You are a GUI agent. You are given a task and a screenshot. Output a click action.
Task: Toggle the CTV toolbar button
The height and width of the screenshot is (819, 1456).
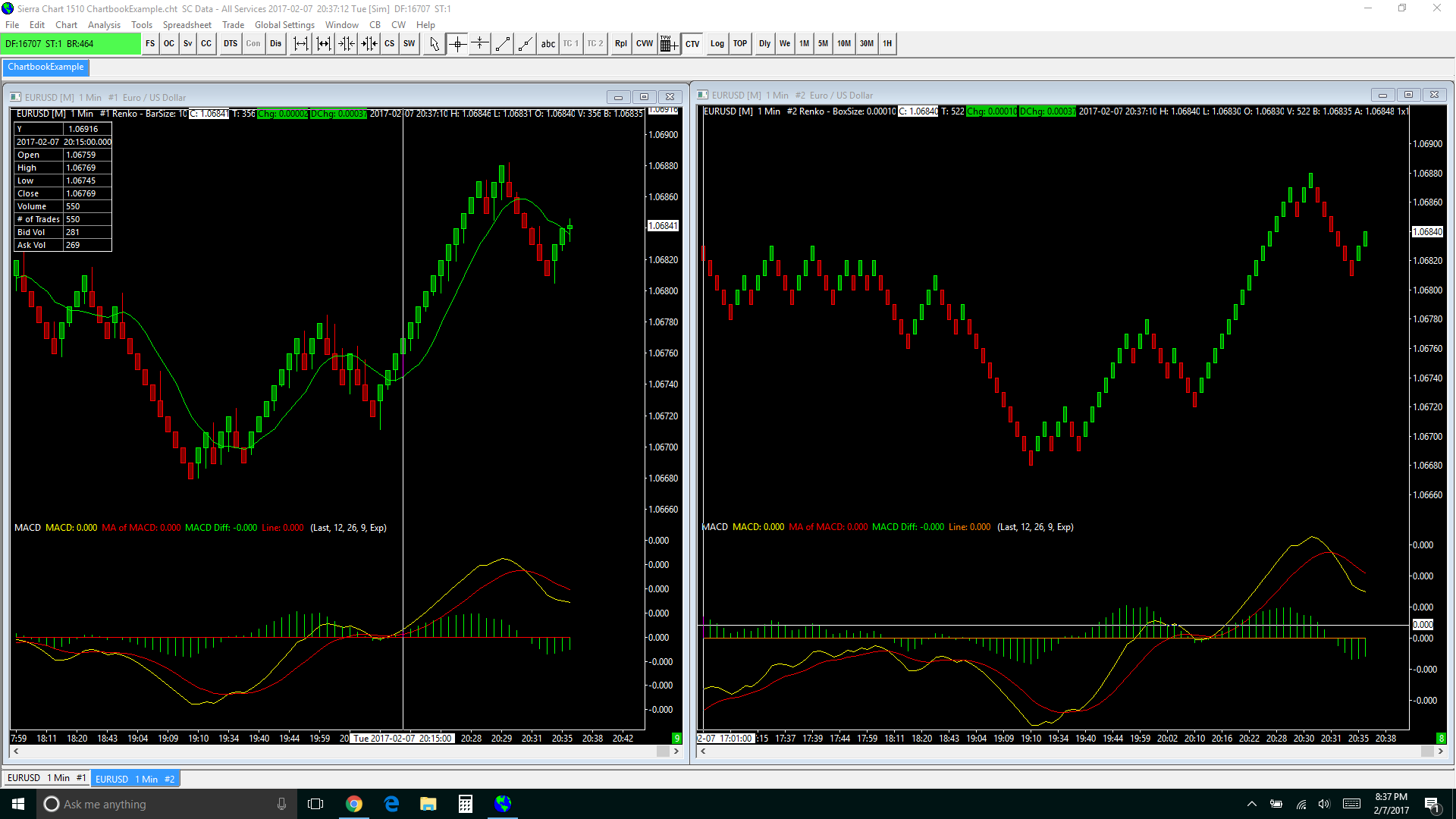click(692, 44)
